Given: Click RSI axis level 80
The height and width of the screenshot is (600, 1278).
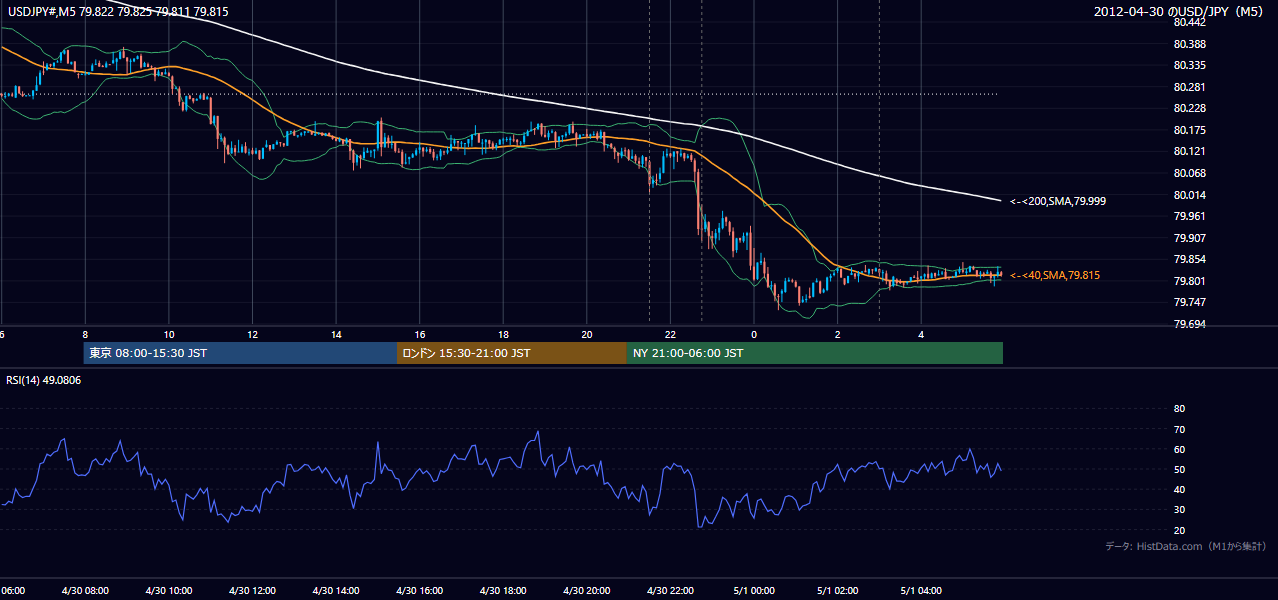Looking at the screenshot, I should [x=1179, y=409].
